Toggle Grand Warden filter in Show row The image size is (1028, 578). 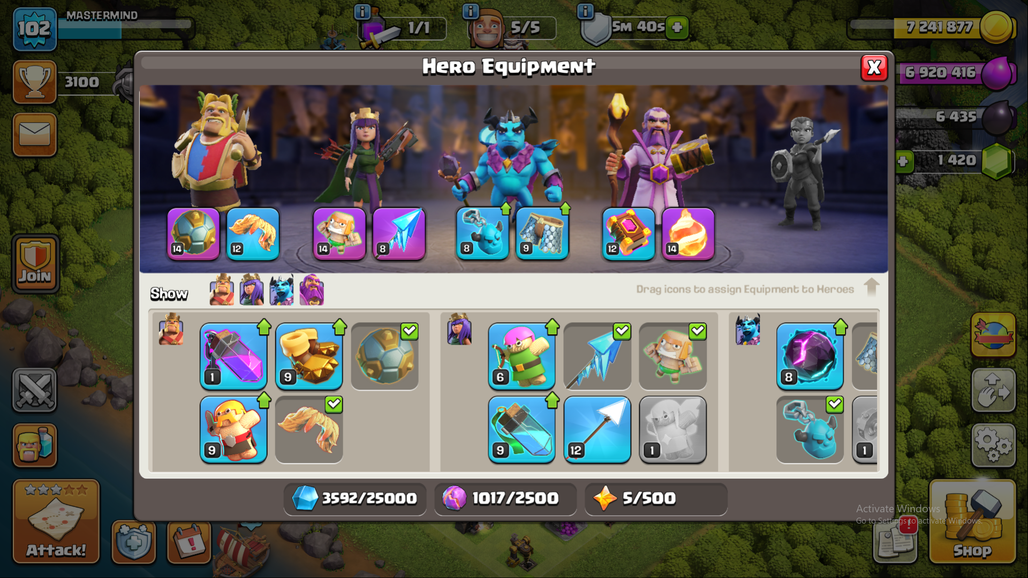pos(312,290)
